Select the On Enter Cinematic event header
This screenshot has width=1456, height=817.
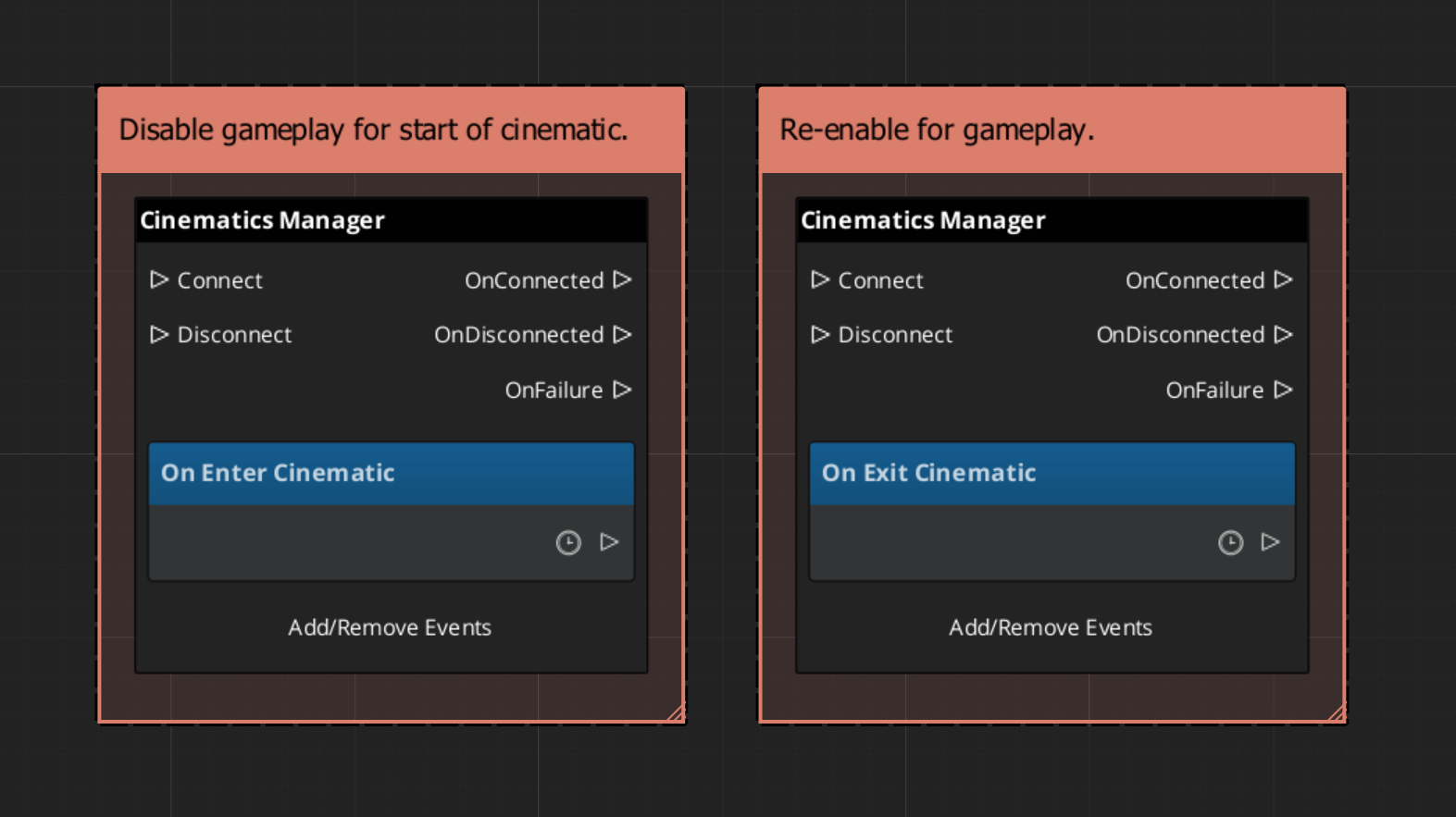391,473
